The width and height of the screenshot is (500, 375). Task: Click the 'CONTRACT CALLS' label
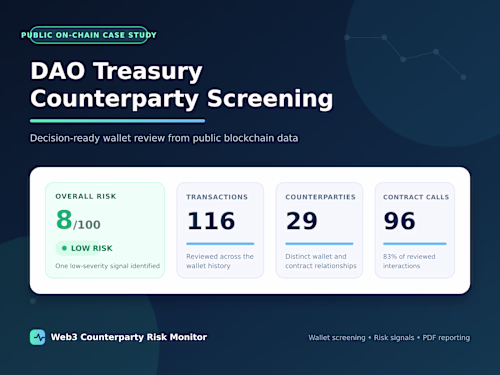(416, 197)
